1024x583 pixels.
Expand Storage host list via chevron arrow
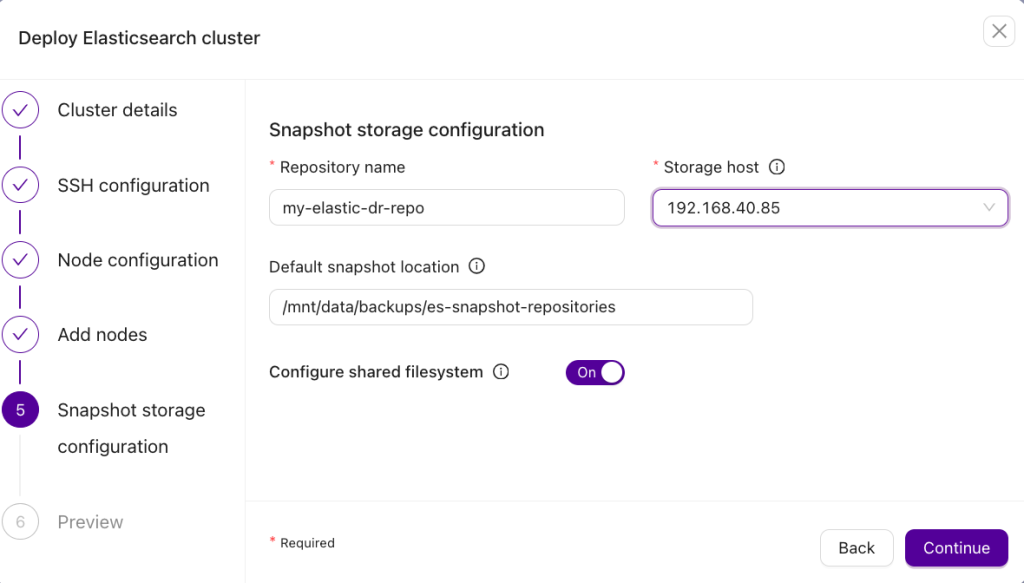point(989,208)
